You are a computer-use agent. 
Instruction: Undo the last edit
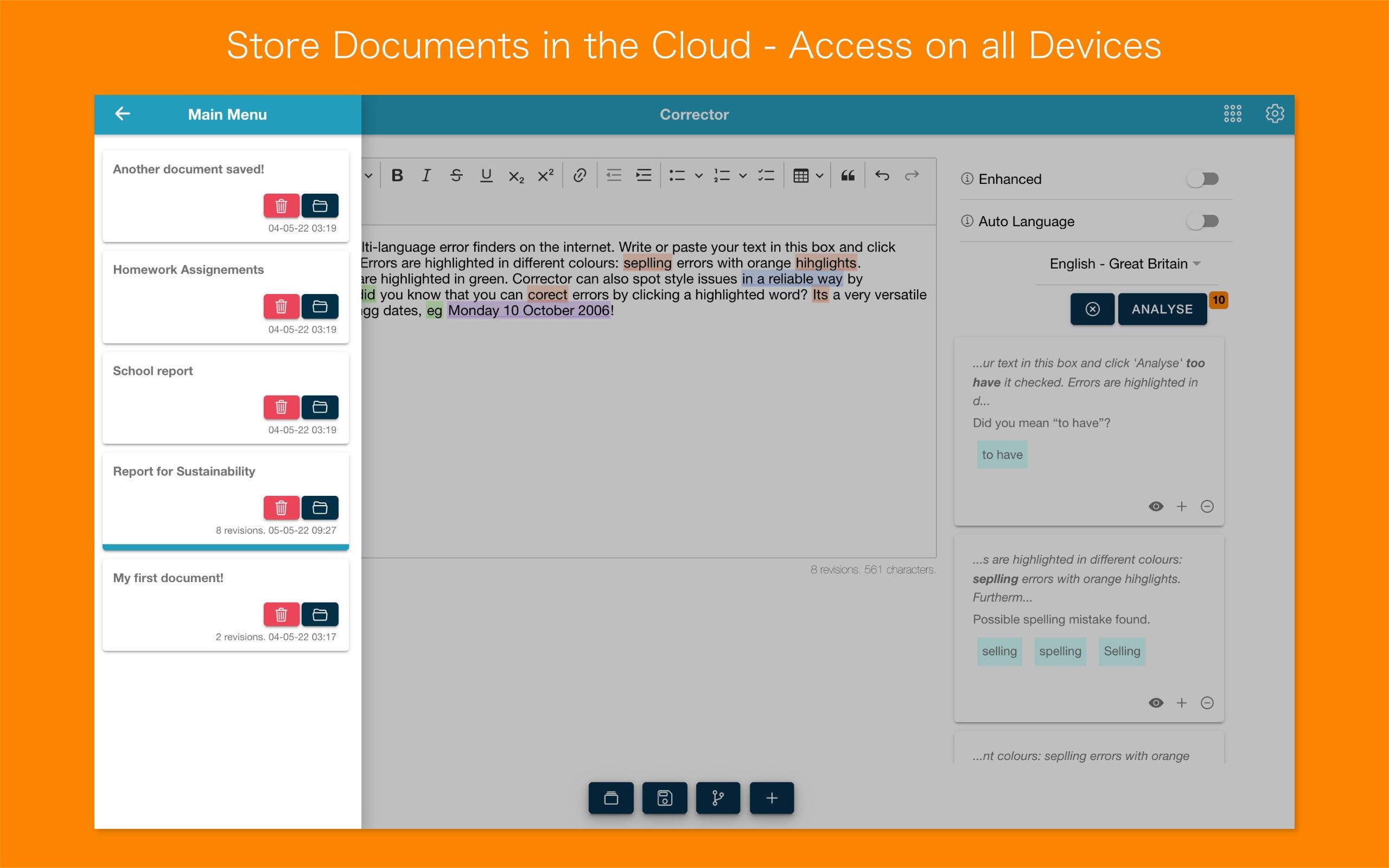(x=882, y=176)
